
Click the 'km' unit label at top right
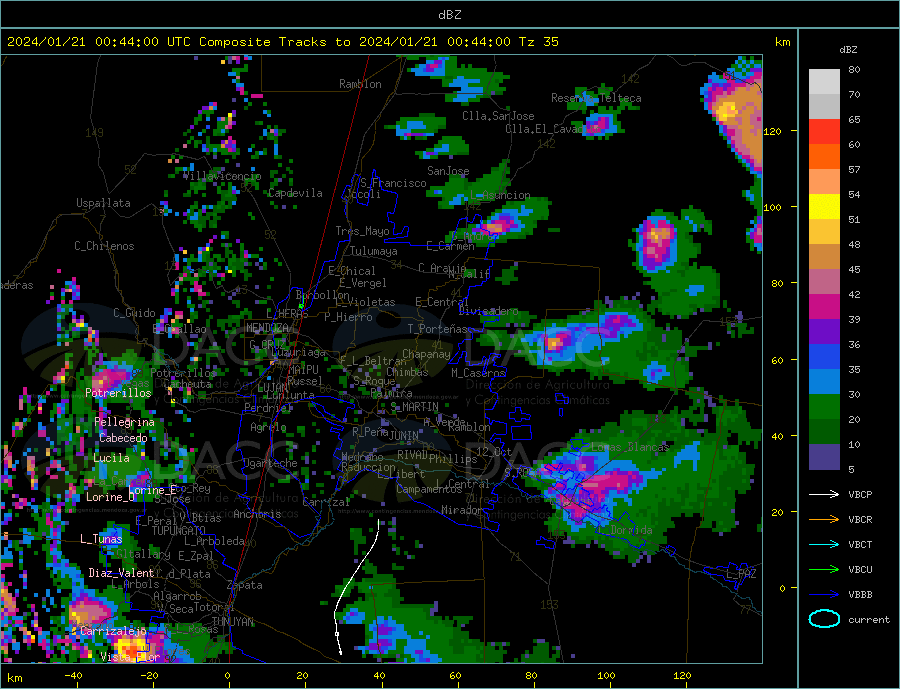tap(782, 42)
